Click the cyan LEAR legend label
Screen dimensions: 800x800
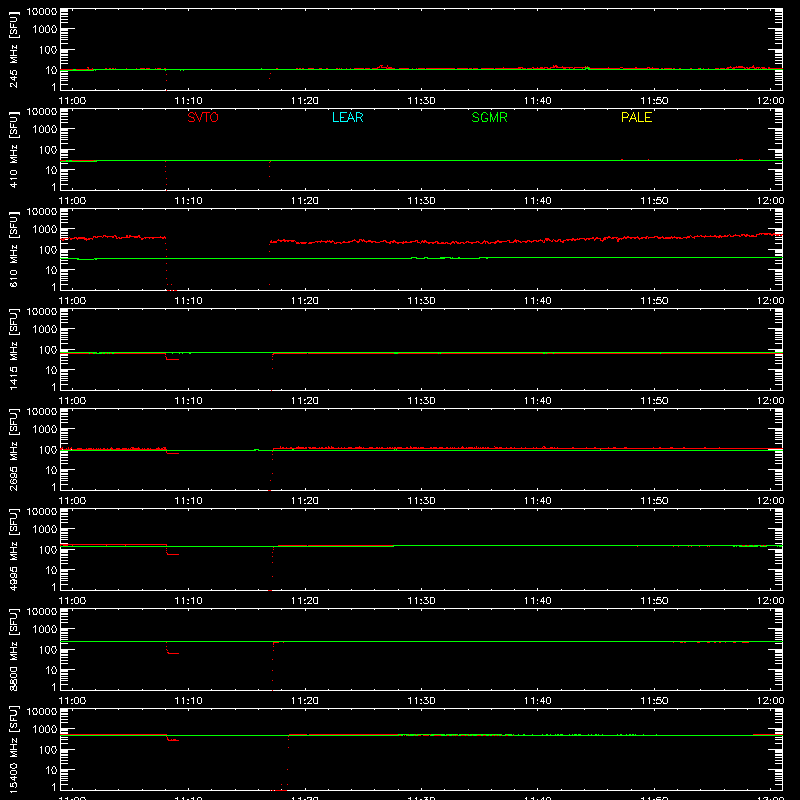(x=347, y=117)
